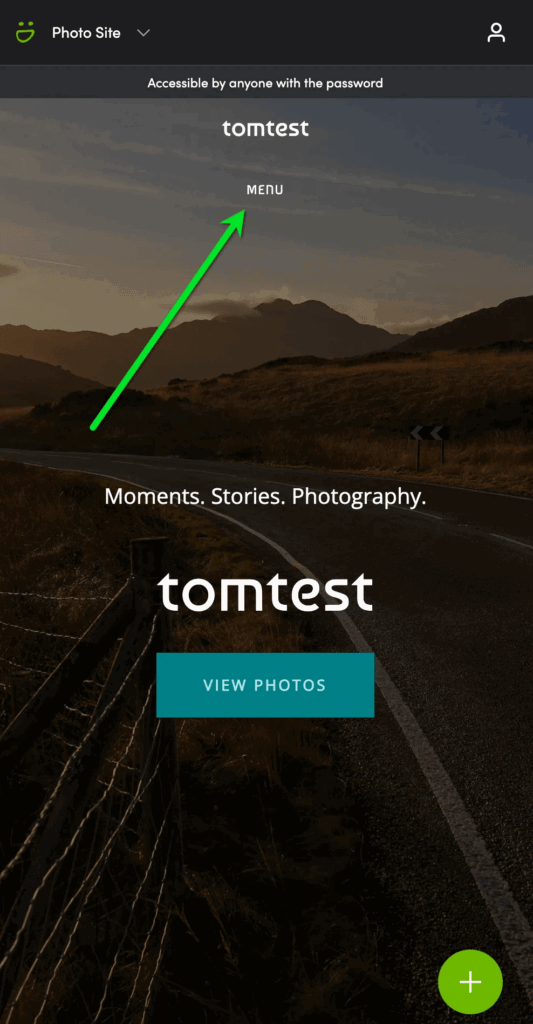Click the green SmugMug smiley logo
The width and height of the screenshot is (533, 1024).
coord(25,32)
